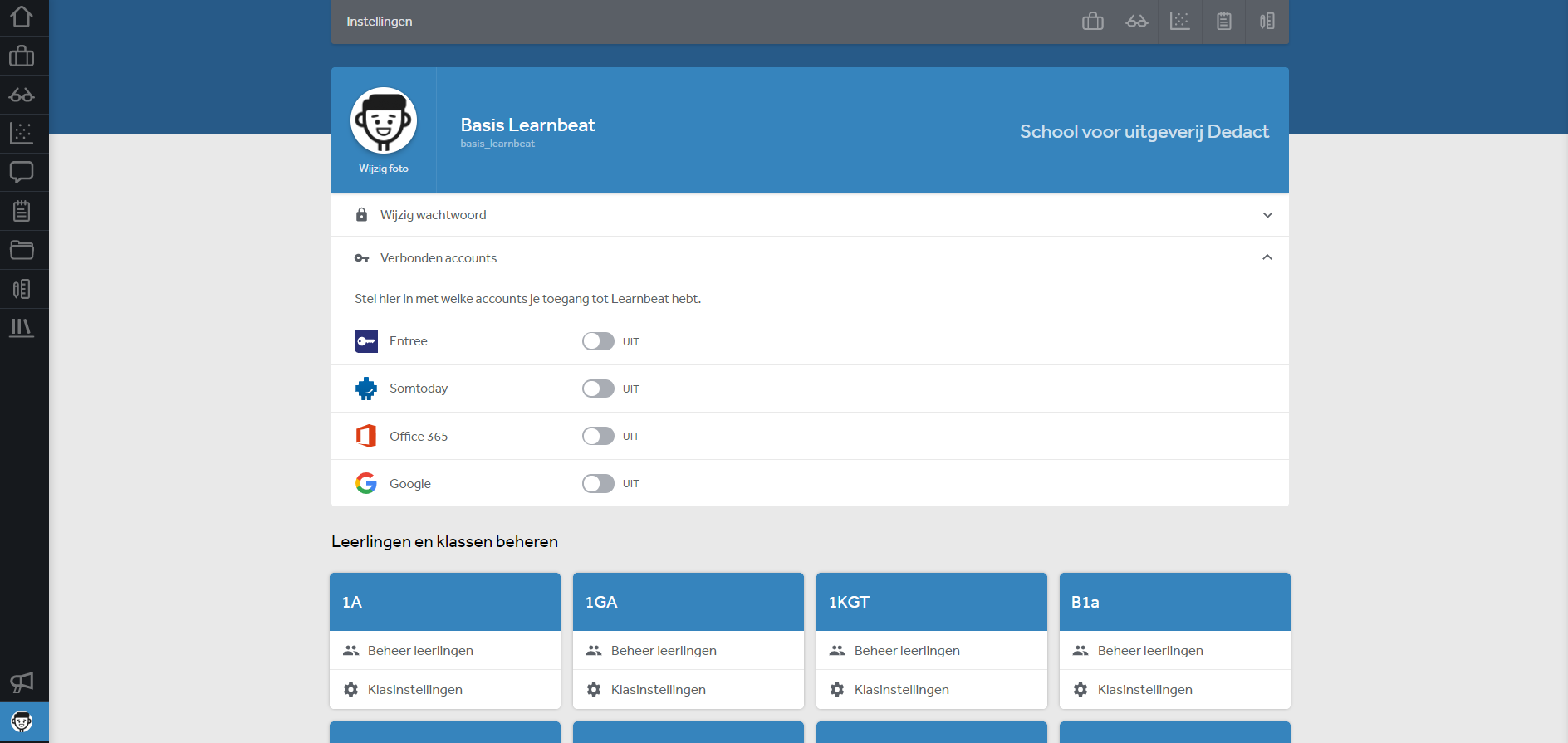Click clipboard icon in top header bar
The width and height of the screenshot is (1568, 743).
point(1224,21)
